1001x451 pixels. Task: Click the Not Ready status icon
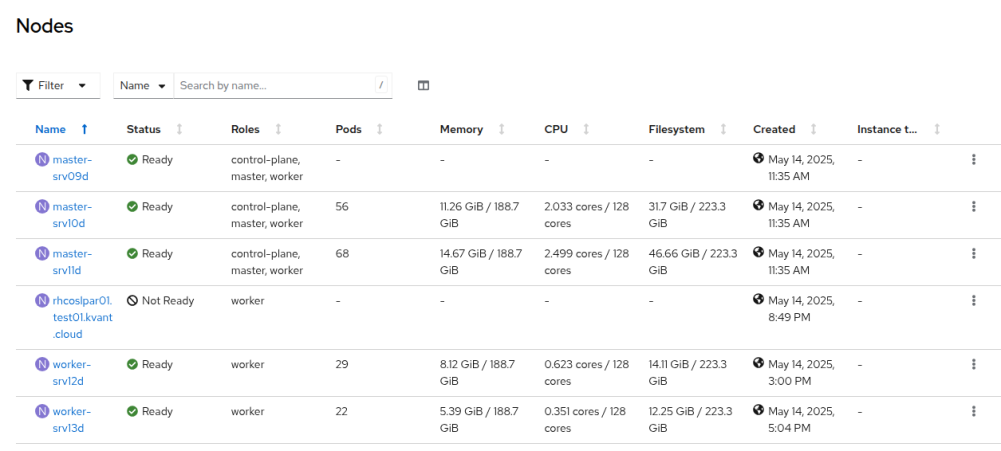click(x=132, y=301)
